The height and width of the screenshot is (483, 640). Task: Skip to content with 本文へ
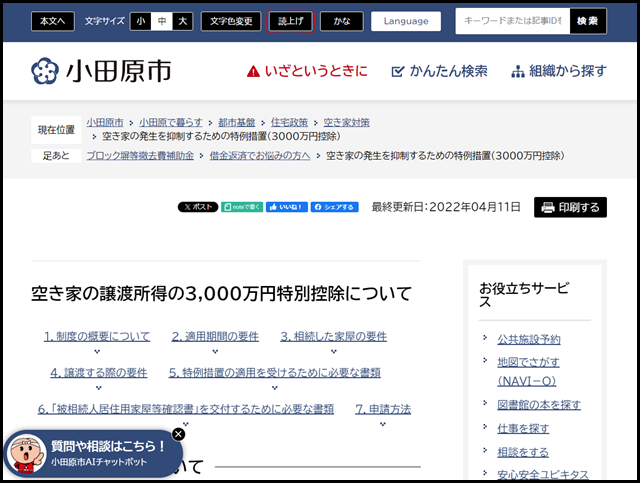click(53, 21)
